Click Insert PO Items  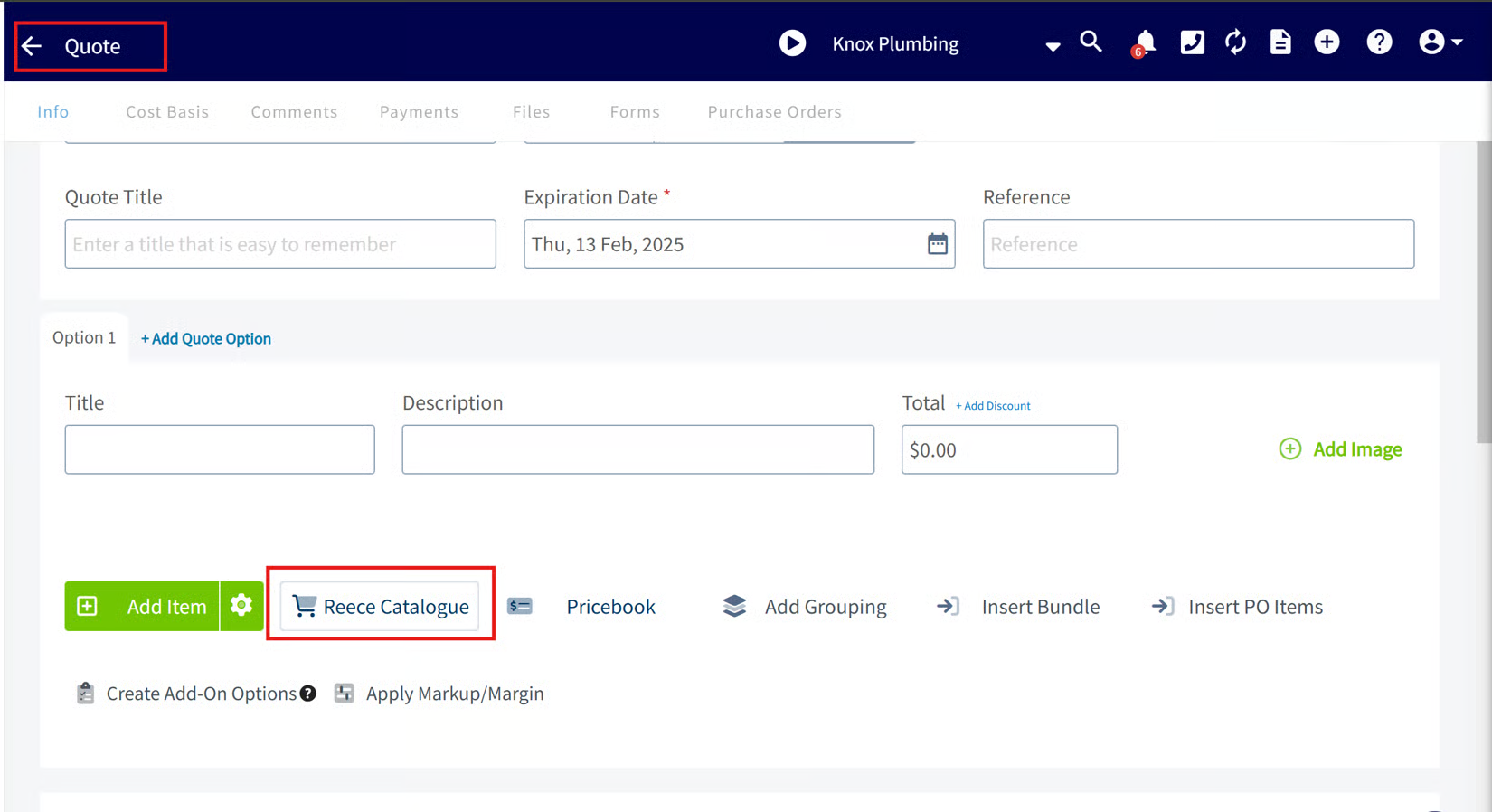pos(1236,606)
